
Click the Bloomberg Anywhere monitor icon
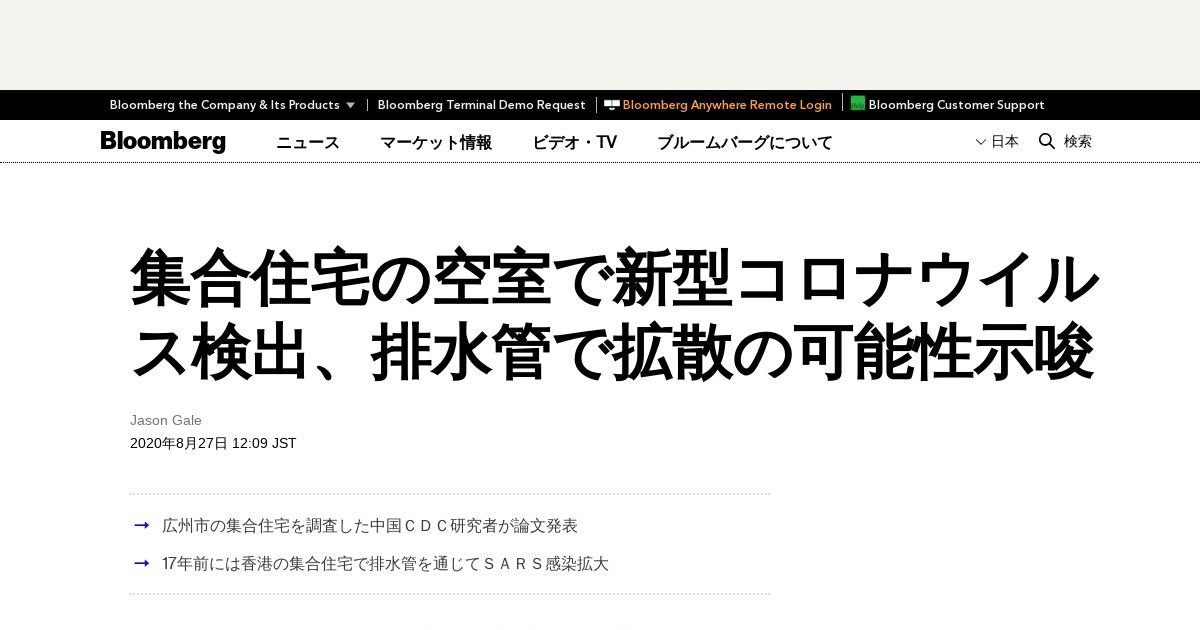coord(612,105)
